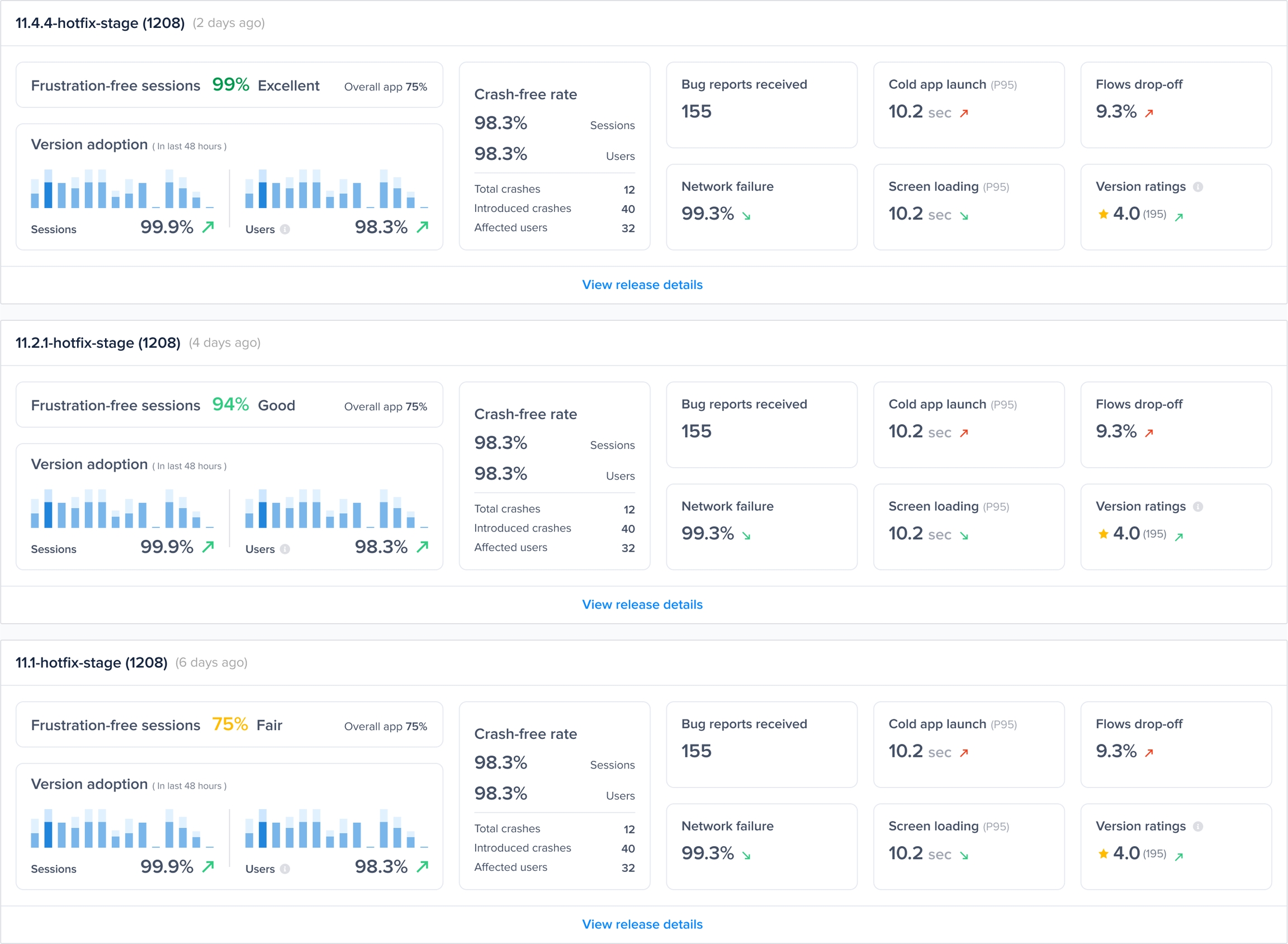The width and height of the screenshot is (1288, 944).
Task: Click the 11.4.4-hotfix-stage (1208) release title
Action: coord(100,23)
